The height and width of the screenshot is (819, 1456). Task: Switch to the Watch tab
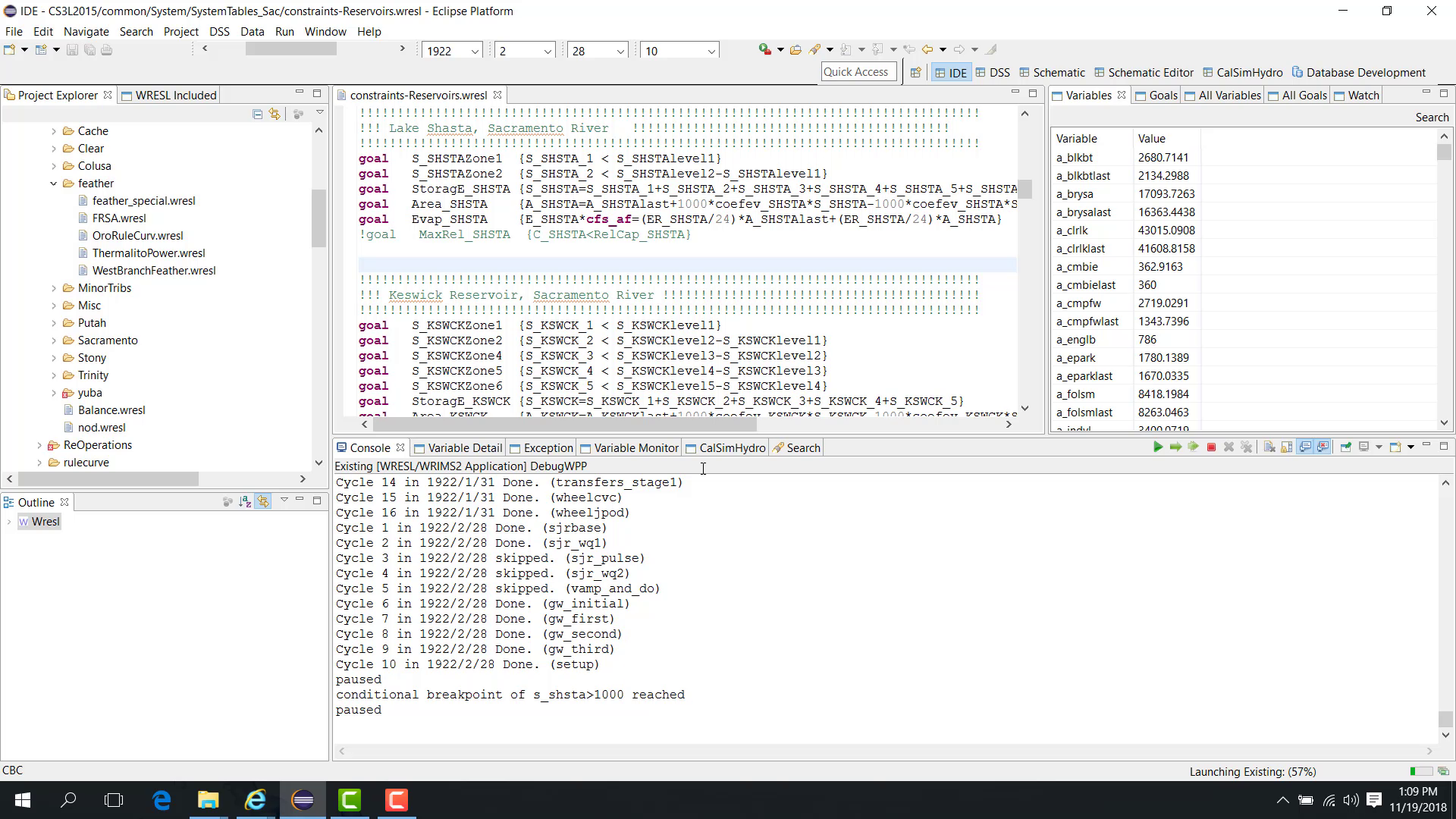click(x=1357, y=96)
